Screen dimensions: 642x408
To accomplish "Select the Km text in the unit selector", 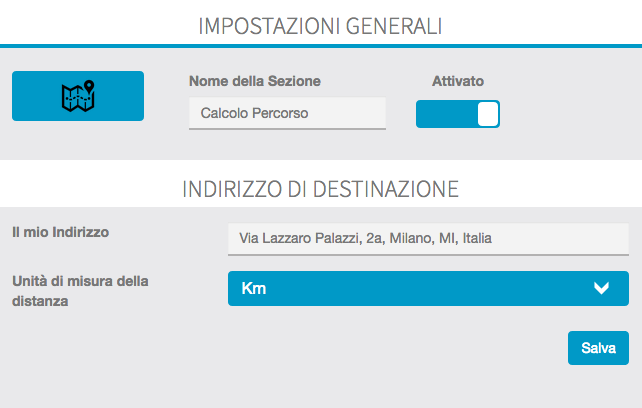I will click(x=253, y=289).
